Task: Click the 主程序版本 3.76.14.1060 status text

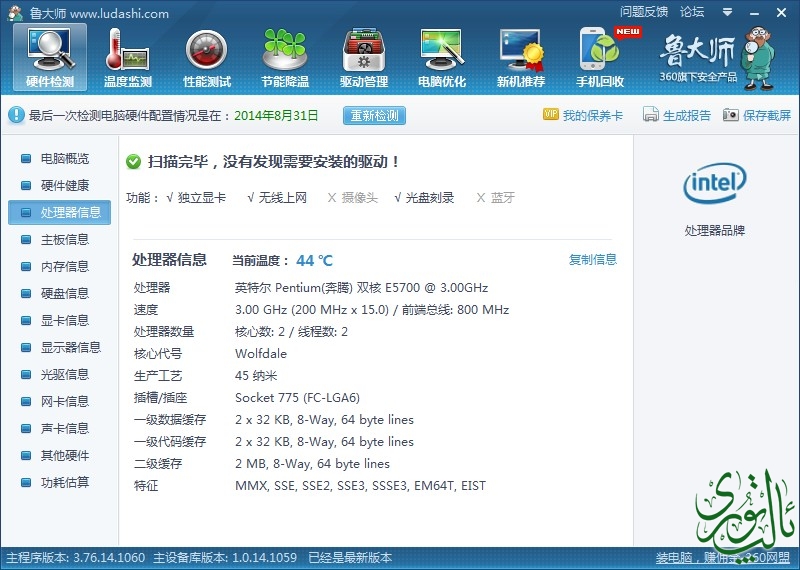Action: (76, 558)
